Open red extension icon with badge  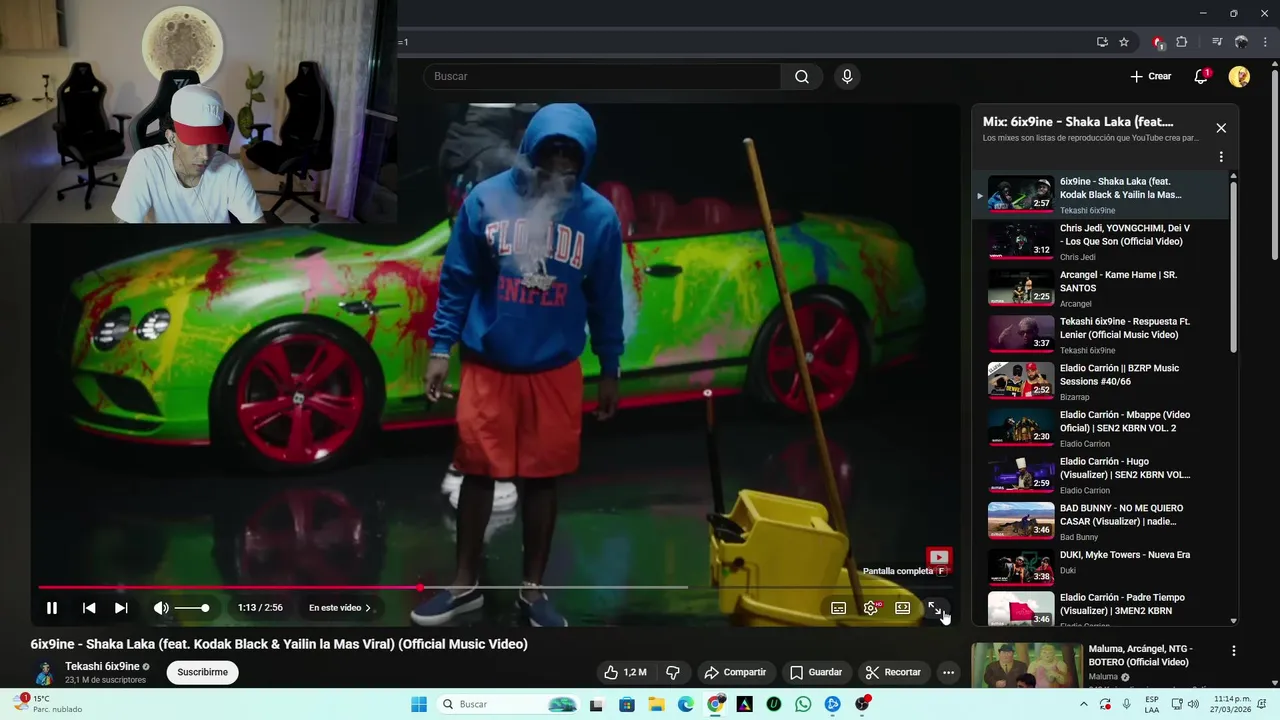(x=1158, y=42)
